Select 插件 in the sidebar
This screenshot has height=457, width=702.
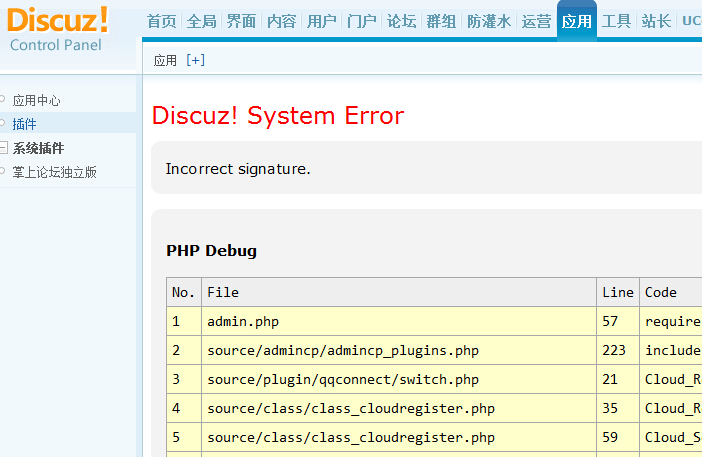click(x=24, y=124)
